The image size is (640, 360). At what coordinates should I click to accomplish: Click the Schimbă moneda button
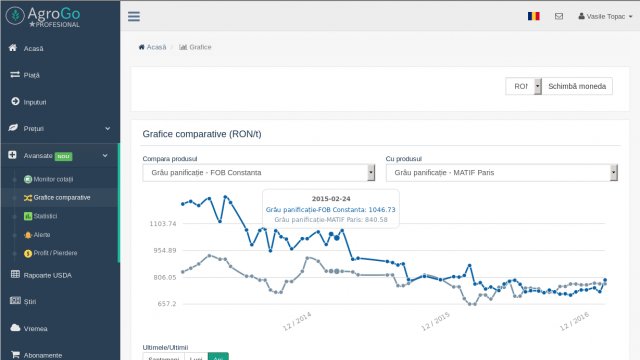(577, 86)
